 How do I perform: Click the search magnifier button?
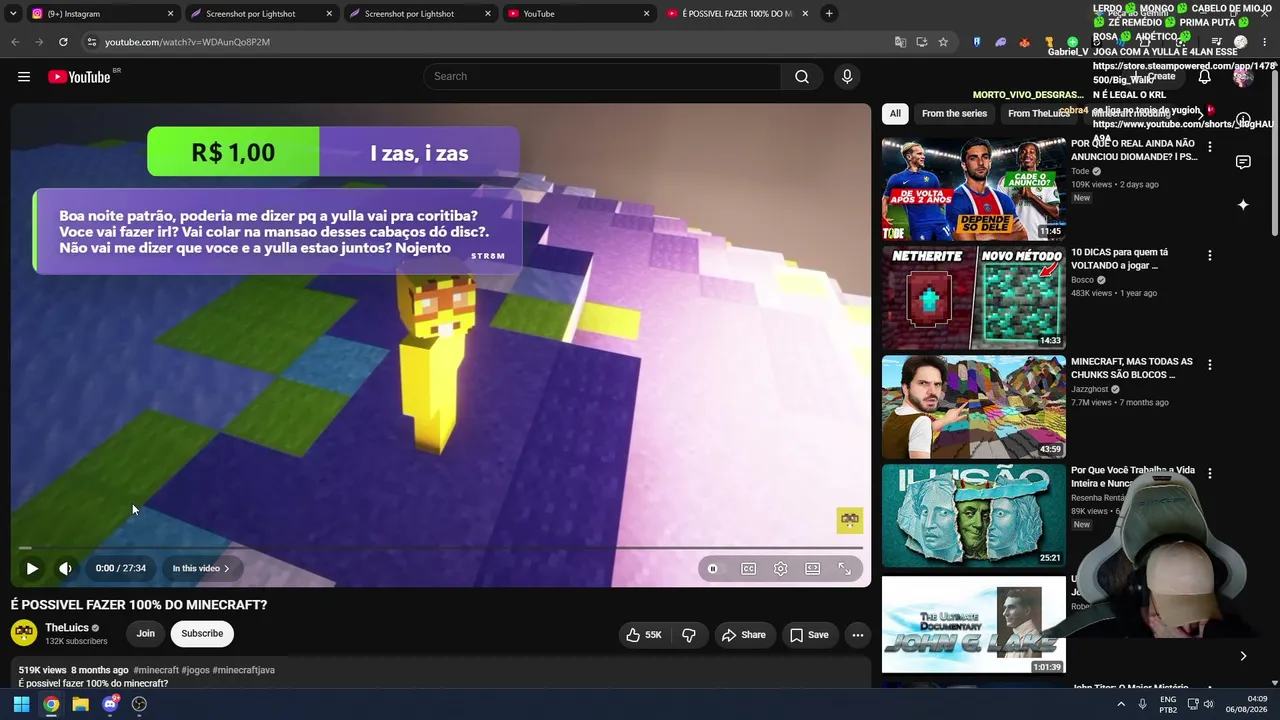tap(802, 77)
